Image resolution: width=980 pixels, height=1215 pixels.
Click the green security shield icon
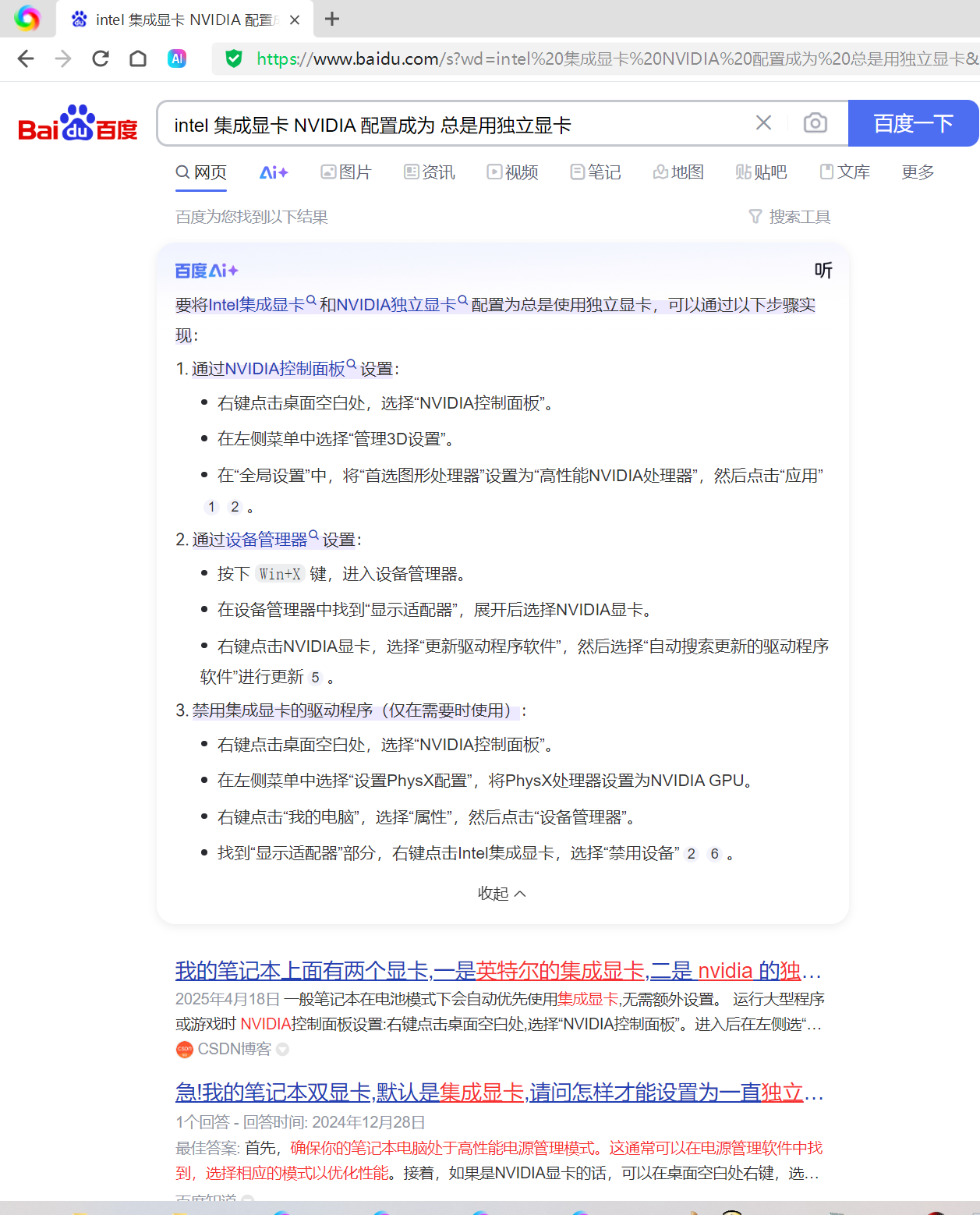point(234,58)
